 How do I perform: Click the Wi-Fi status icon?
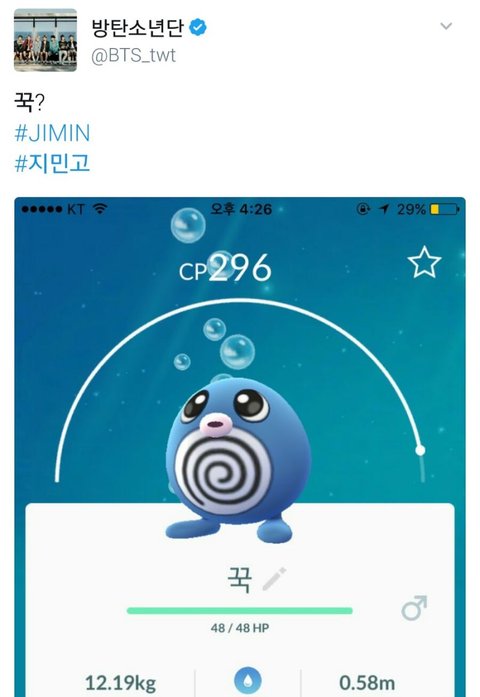(100, 208)
